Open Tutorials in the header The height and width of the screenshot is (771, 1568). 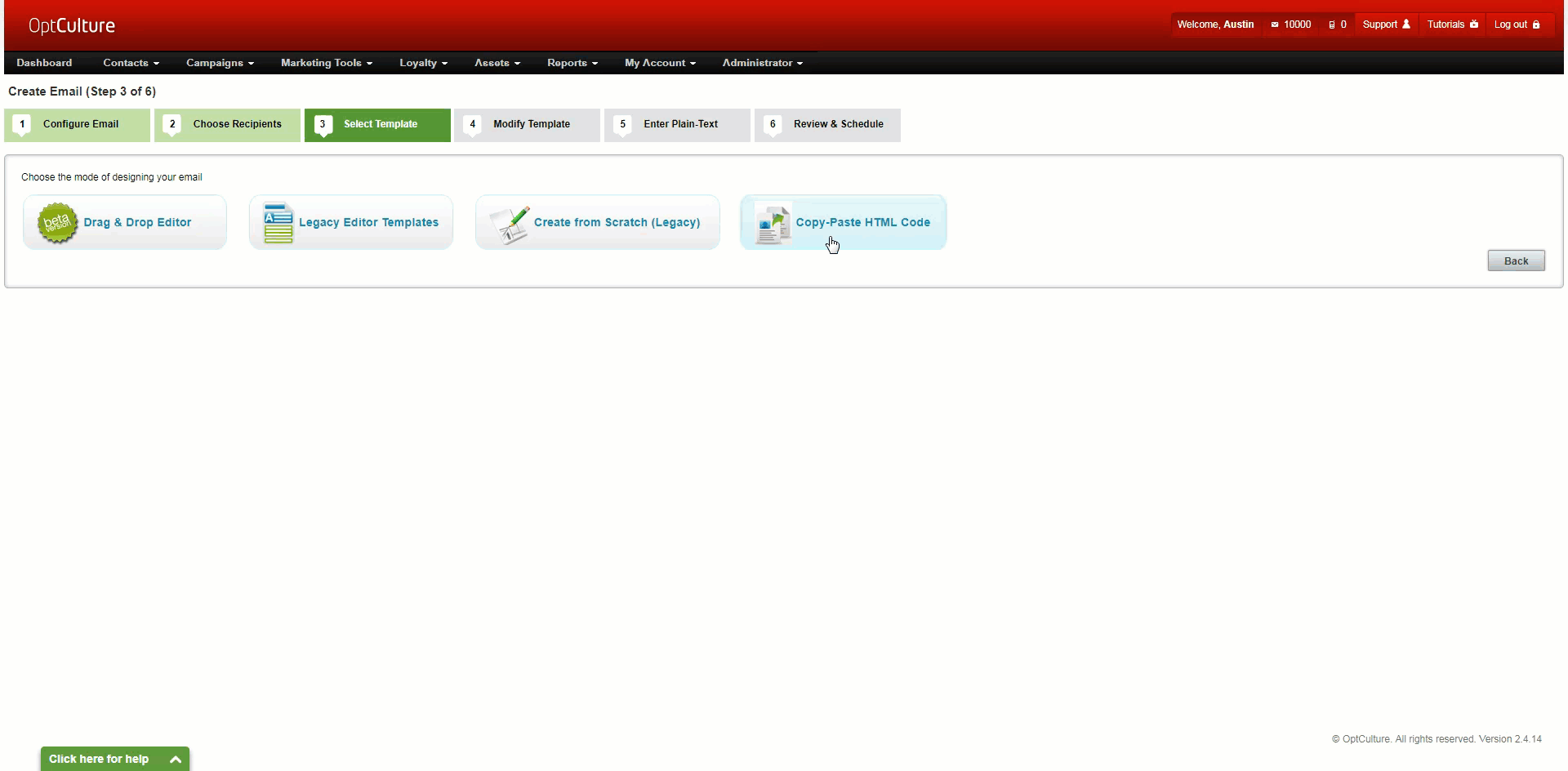(x=1452, y=25)
